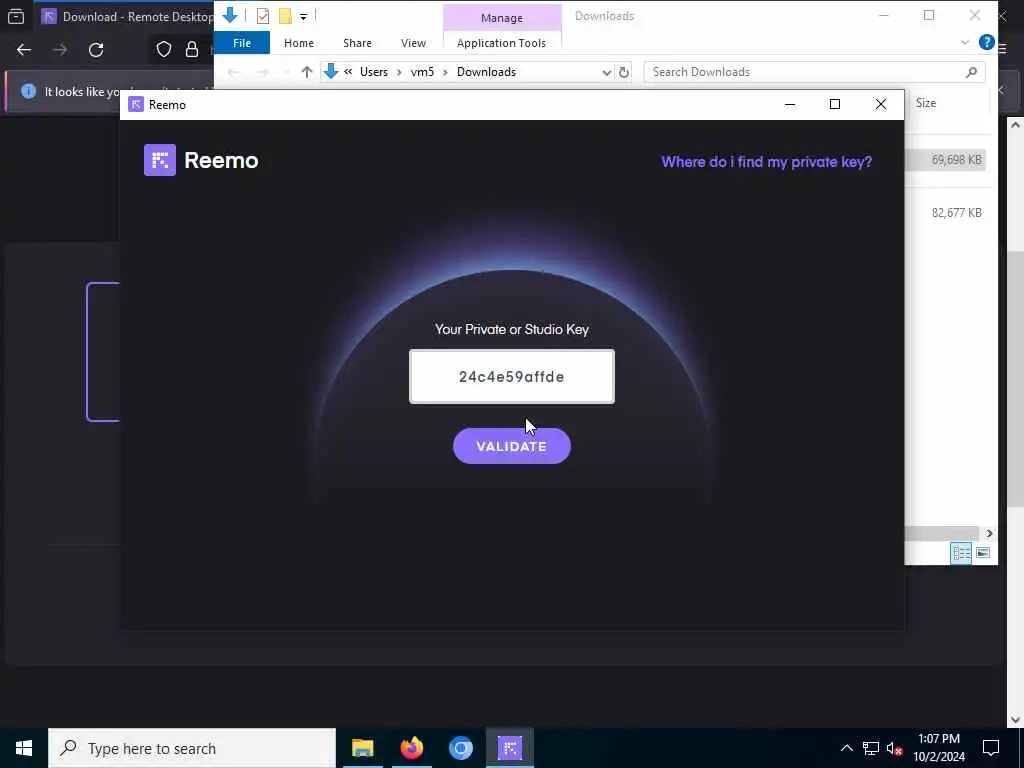Click the network icon in system tray
The height and width of the screenshot is (768, 1024).
(x=871, y=748)
